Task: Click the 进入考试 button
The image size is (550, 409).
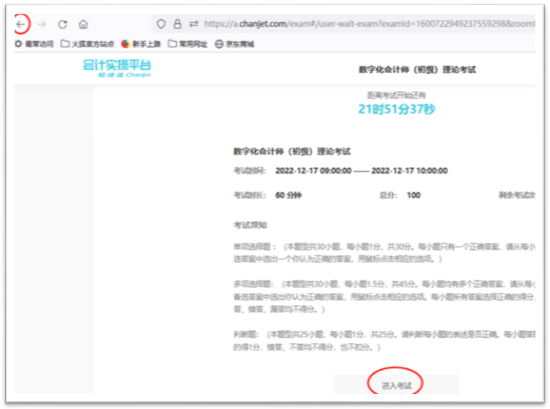Action: [x=396, y=385]
